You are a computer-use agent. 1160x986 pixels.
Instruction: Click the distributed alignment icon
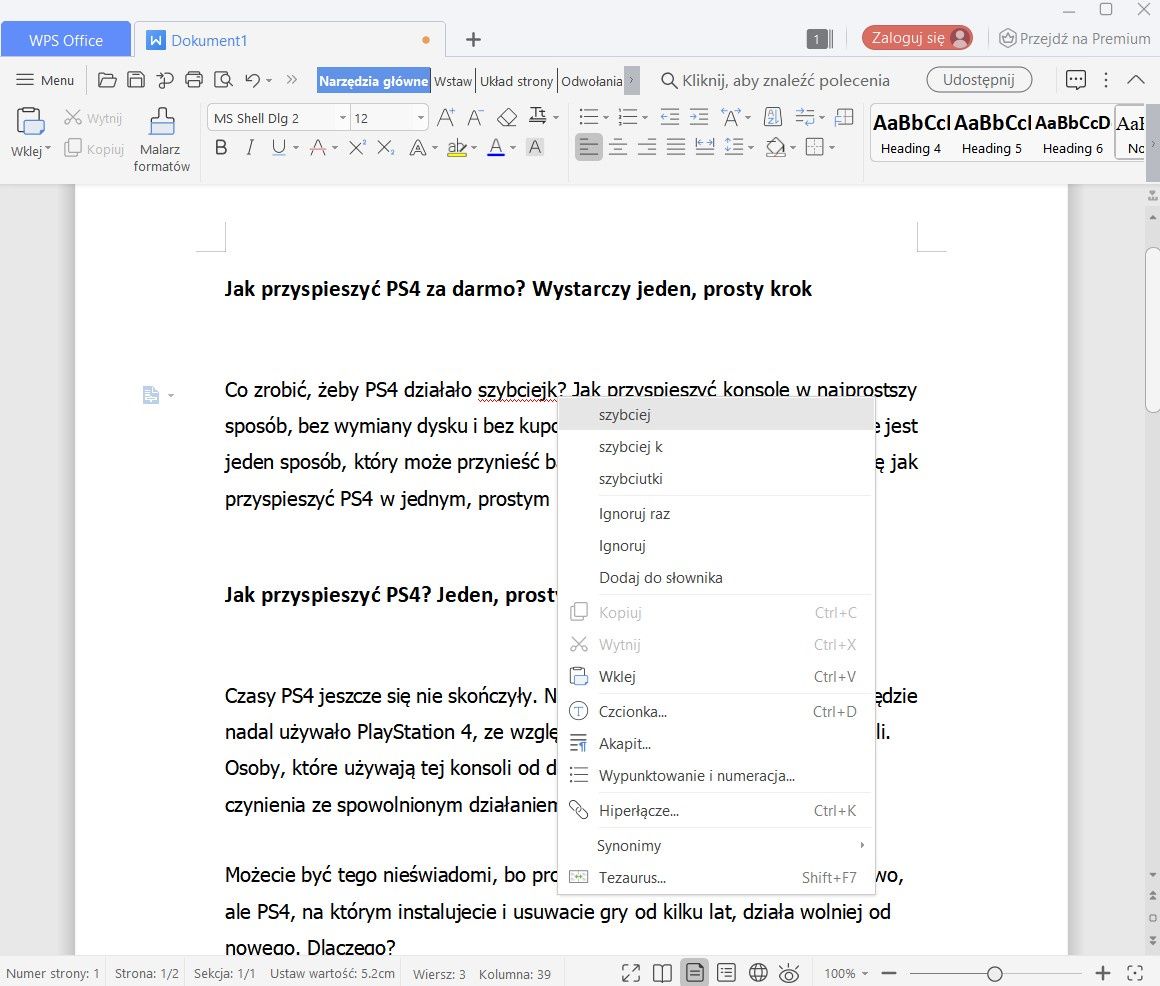705,147
